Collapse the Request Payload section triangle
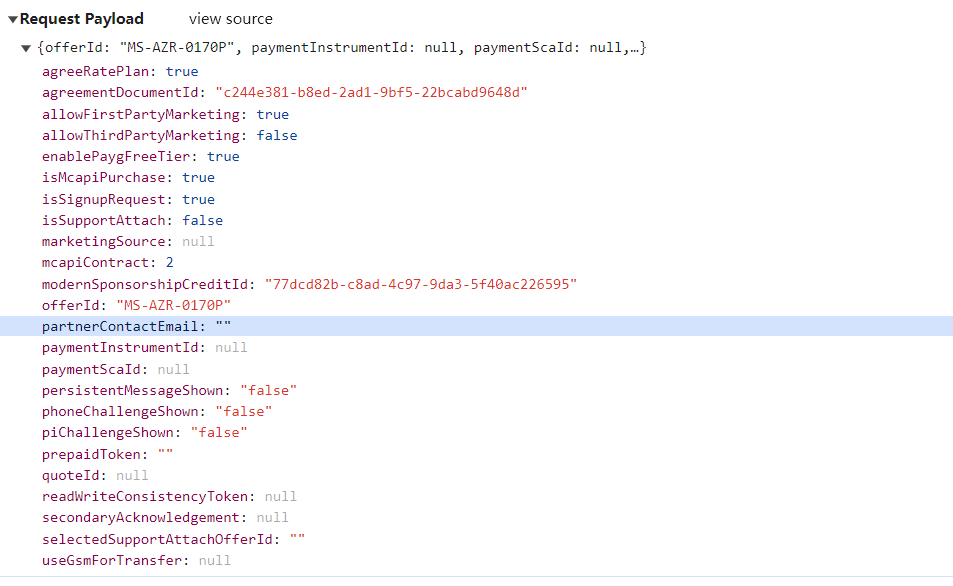 (x=12, y=19)
